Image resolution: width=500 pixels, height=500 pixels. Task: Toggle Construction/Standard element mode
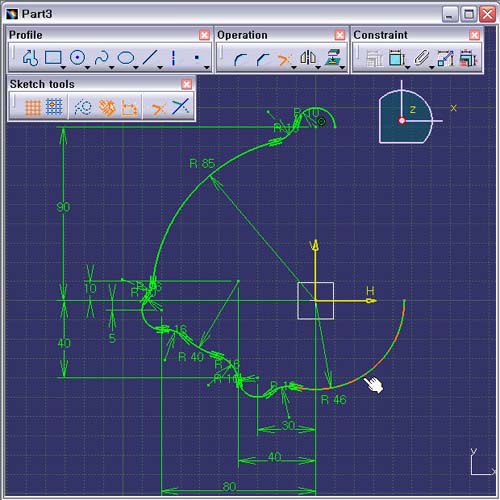[x=83, y=107]
